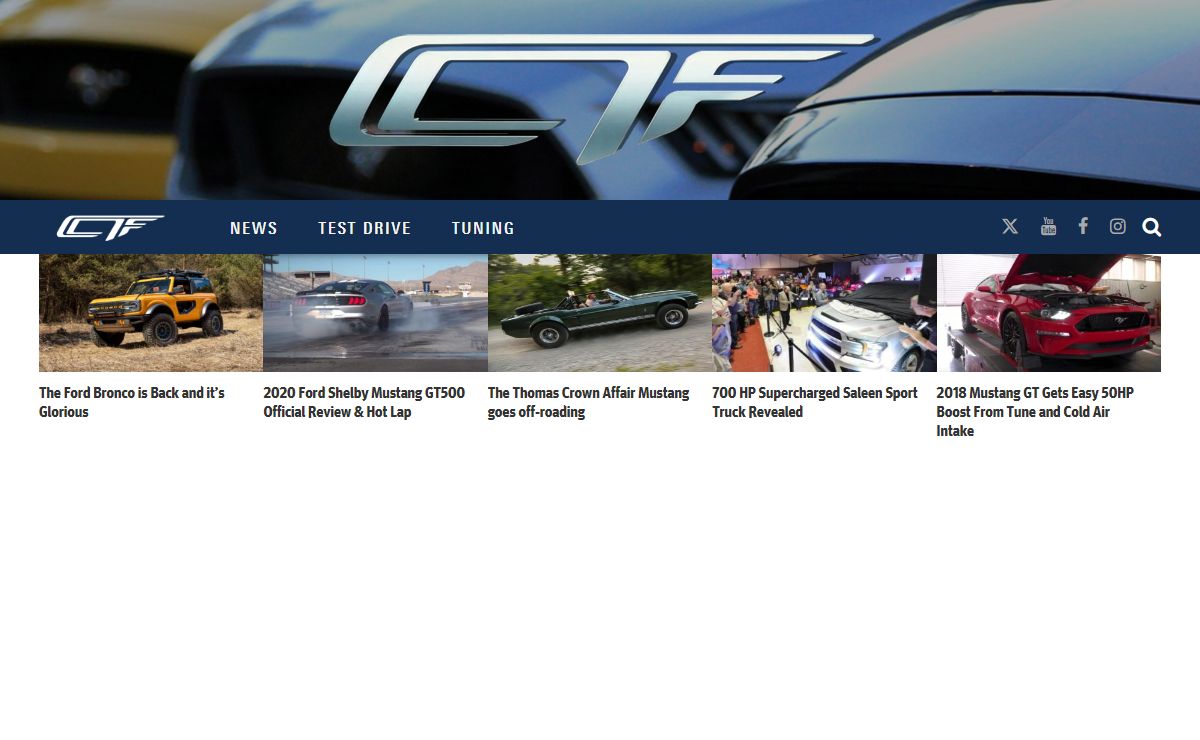This screenshot has width=1200, height=740.
Task: Click the small CJF logo in navbar
Action: [110, 228]
